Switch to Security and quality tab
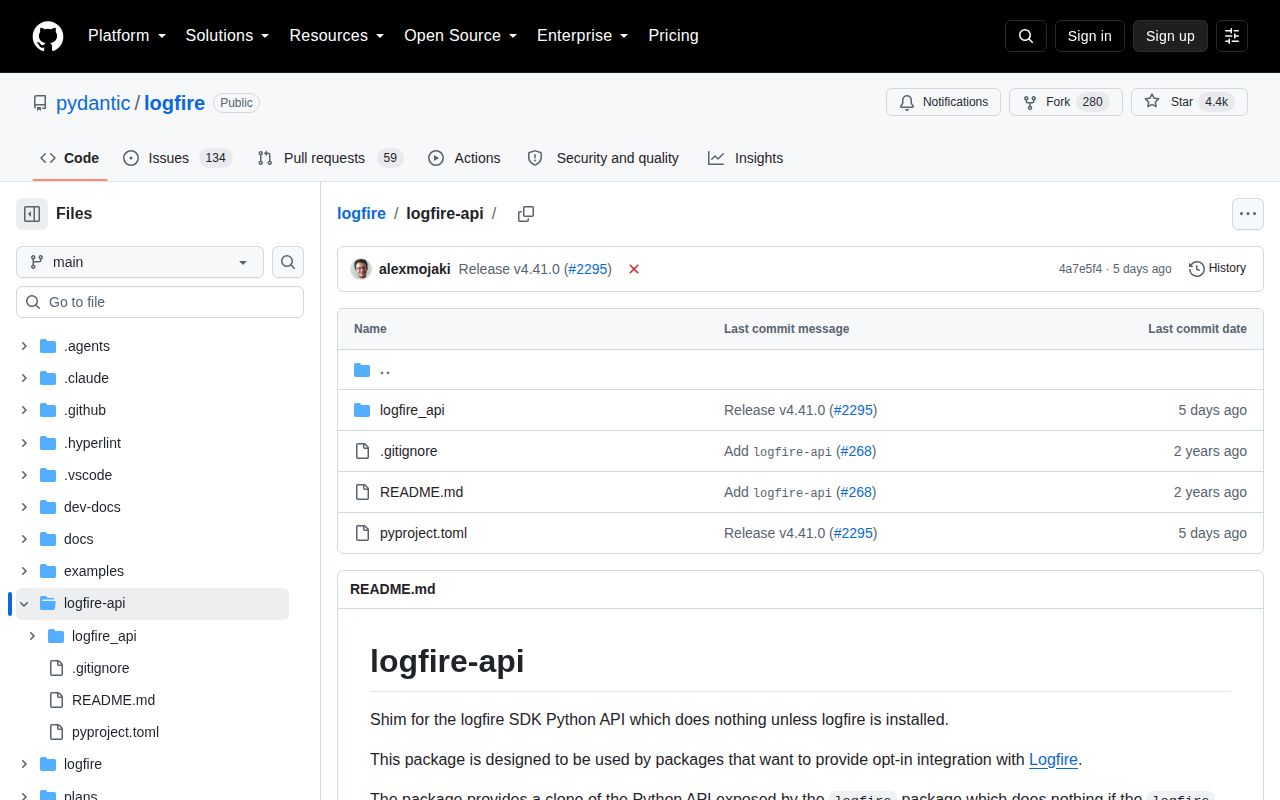 603,158
